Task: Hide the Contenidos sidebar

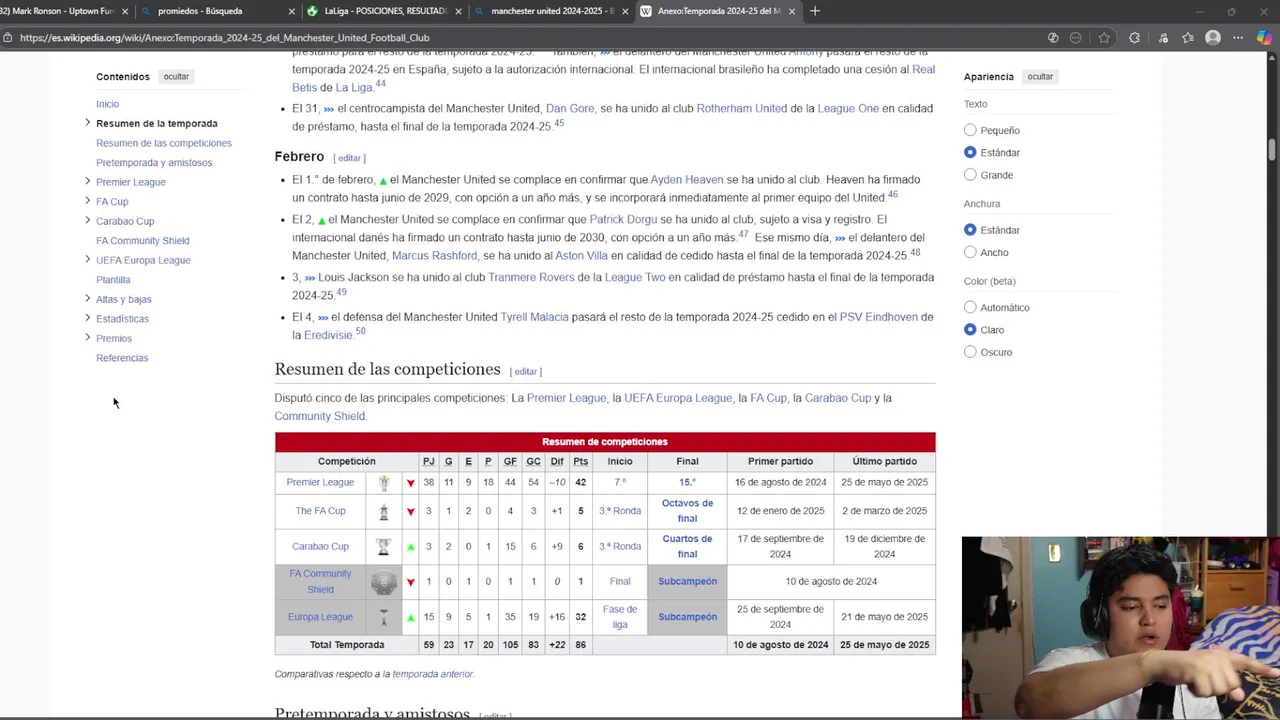Action: (x=176, y=77)
